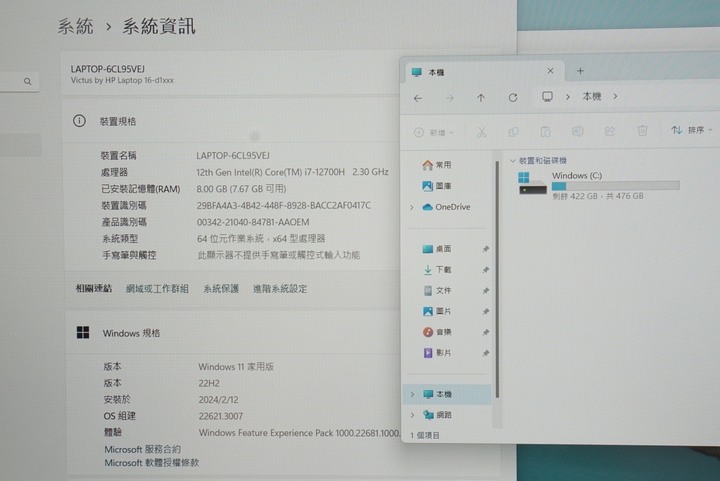Click the Cut scissors icon

[482, 132]
